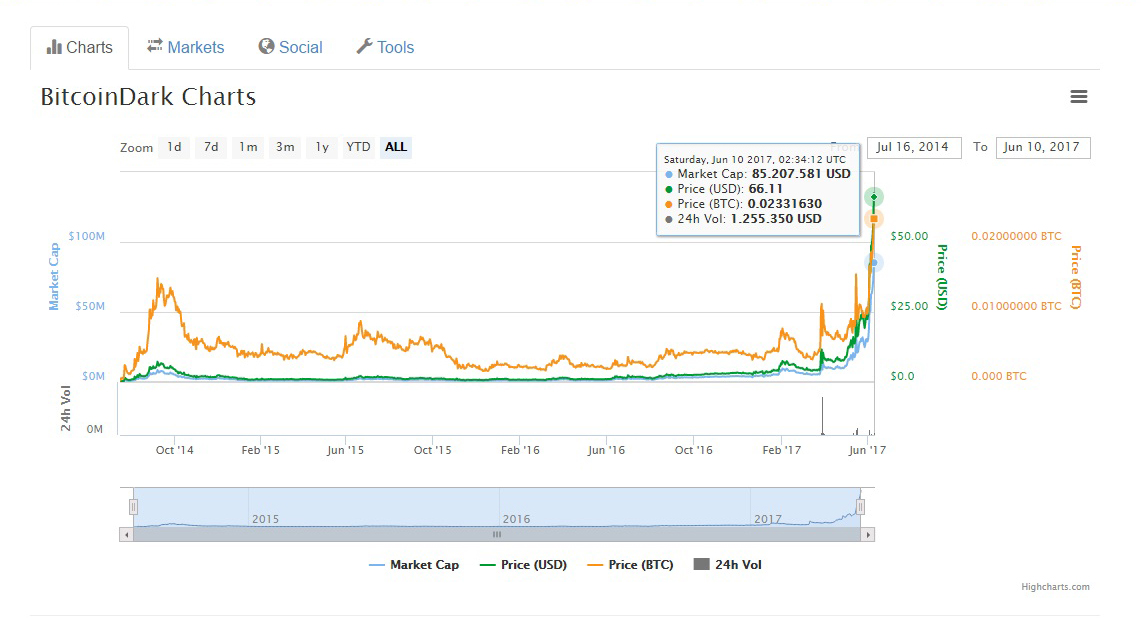Viewport: 1141px width, 618px height.
Task: Click the 0.02000000 BTC axis label
Action: click(x=1017, y=236)
